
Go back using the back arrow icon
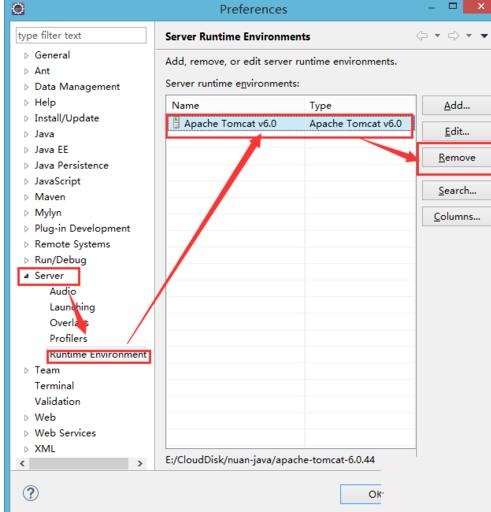tap(422, 35)
